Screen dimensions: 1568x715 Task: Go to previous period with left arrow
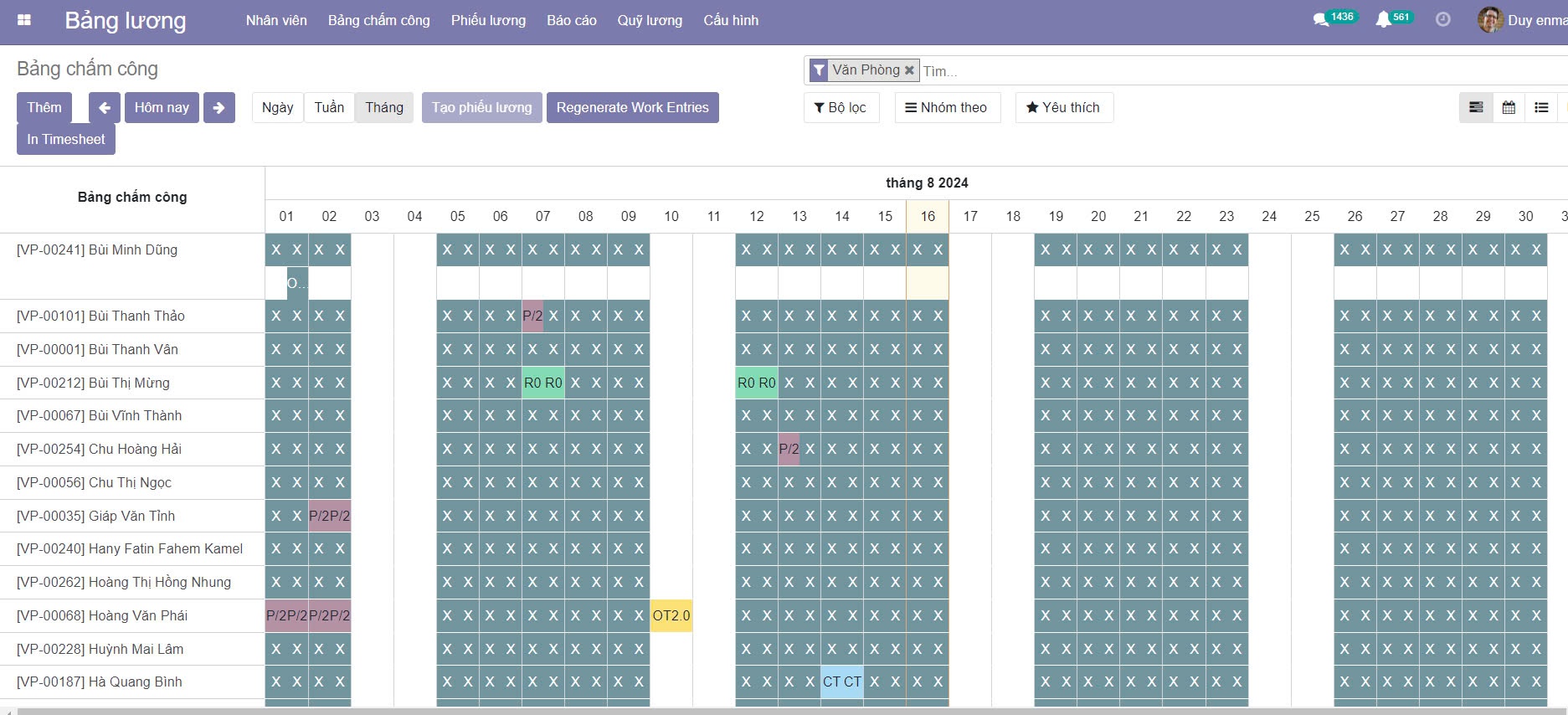click(x=105, y=108)
